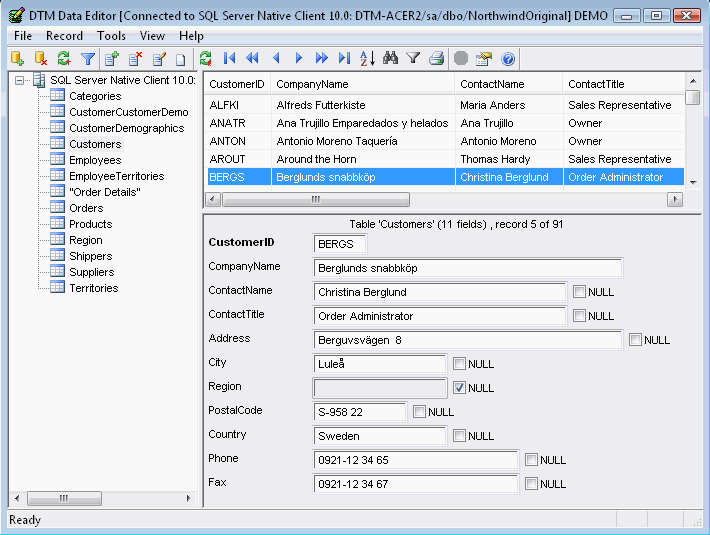
Task: Open the Tools menu
Action: tap(111, 36)
